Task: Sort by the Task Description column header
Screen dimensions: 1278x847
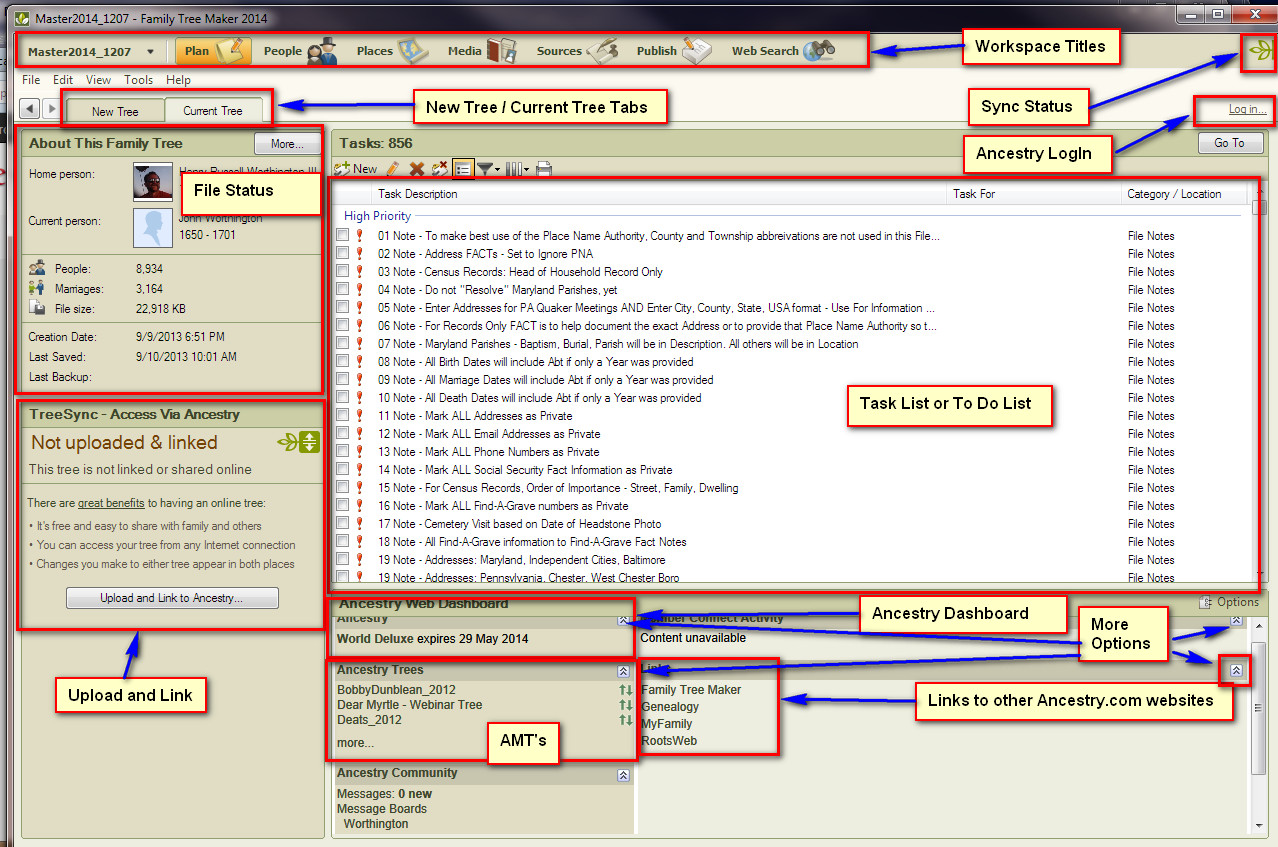Action: click(x=659, y=194)
